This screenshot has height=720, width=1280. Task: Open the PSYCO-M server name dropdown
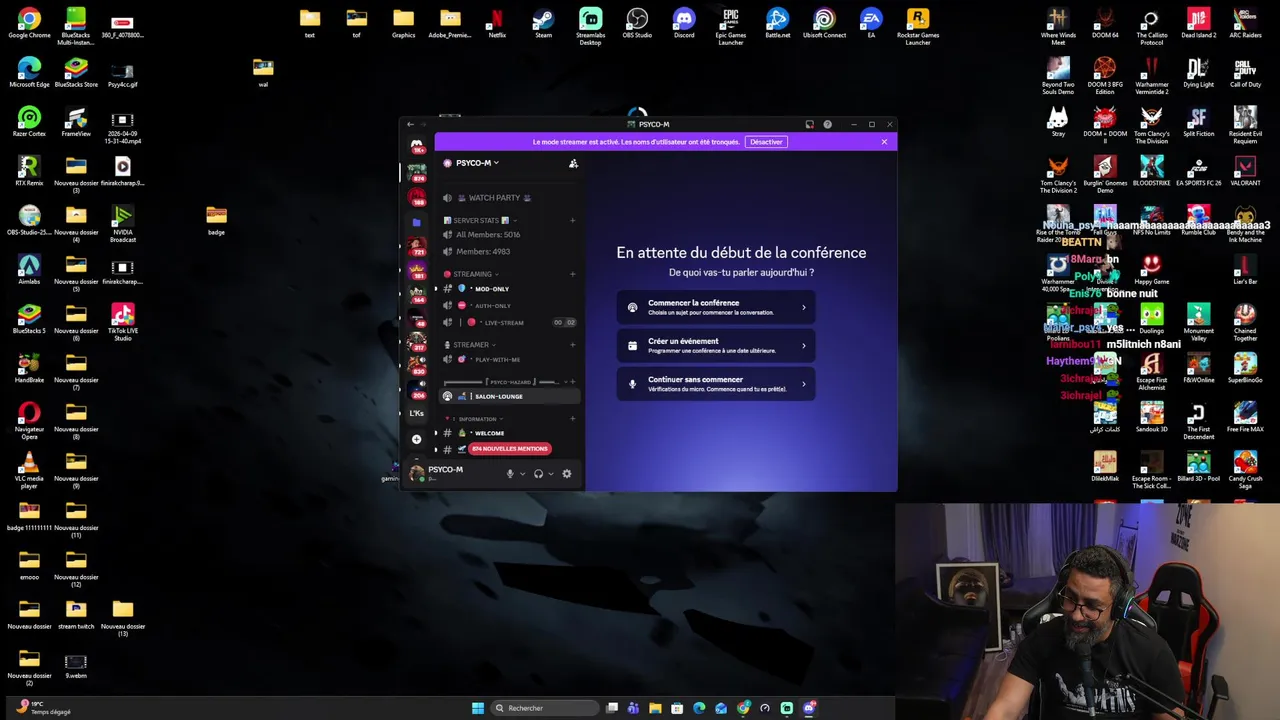[477, 163]
